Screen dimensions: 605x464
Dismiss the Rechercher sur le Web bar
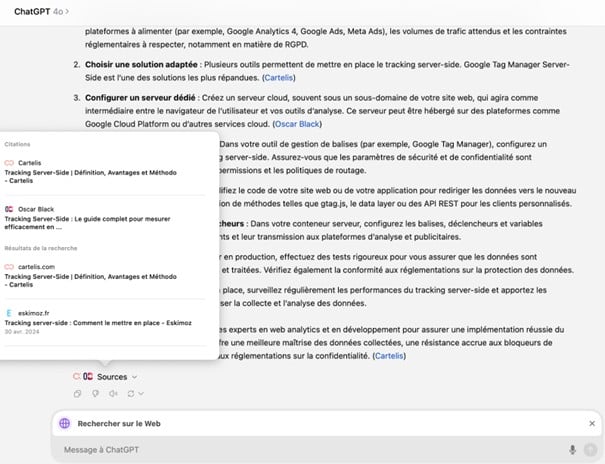(592, 424)
